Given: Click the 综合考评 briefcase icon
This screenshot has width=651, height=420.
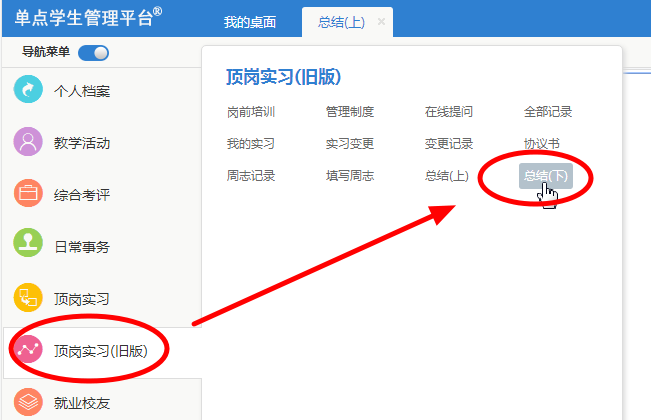Looking at the screenshot, I should click(28, 193).
